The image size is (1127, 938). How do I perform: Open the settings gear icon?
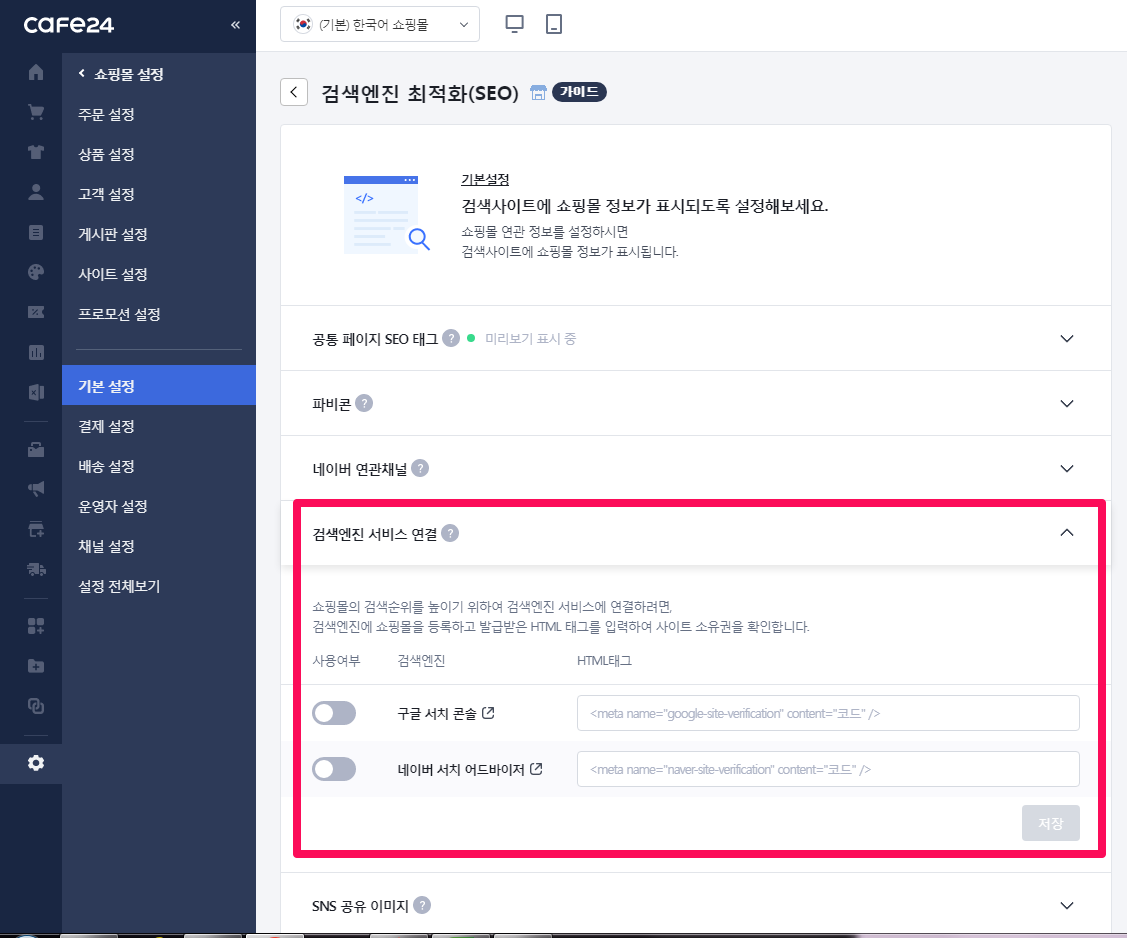tap(36, 763)
